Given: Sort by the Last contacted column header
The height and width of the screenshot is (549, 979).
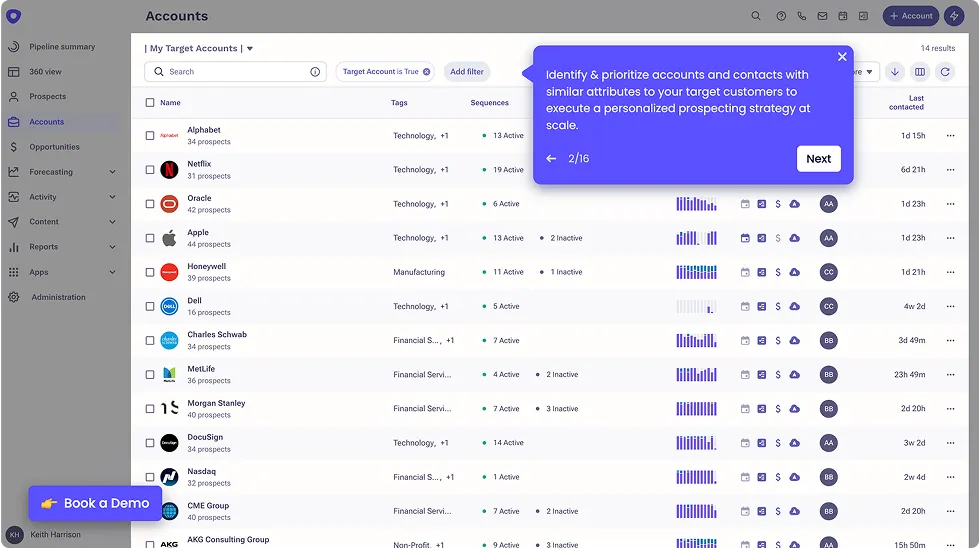Looking at the screenshot, I should pos(906,102).
